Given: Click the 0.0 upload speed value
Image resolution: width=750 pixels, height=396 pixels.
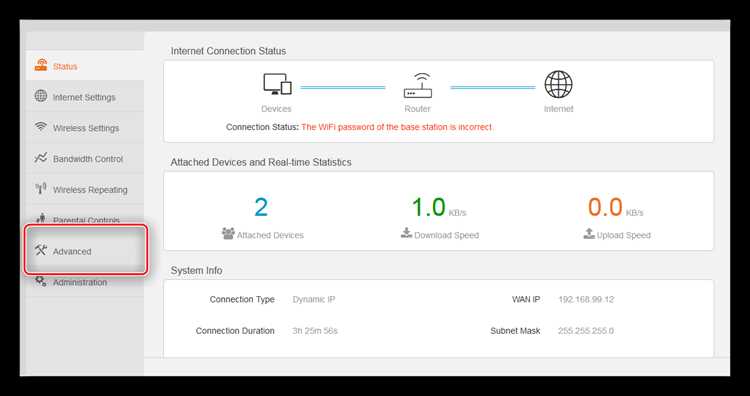Looking at the screenshot, I should 605,208.
